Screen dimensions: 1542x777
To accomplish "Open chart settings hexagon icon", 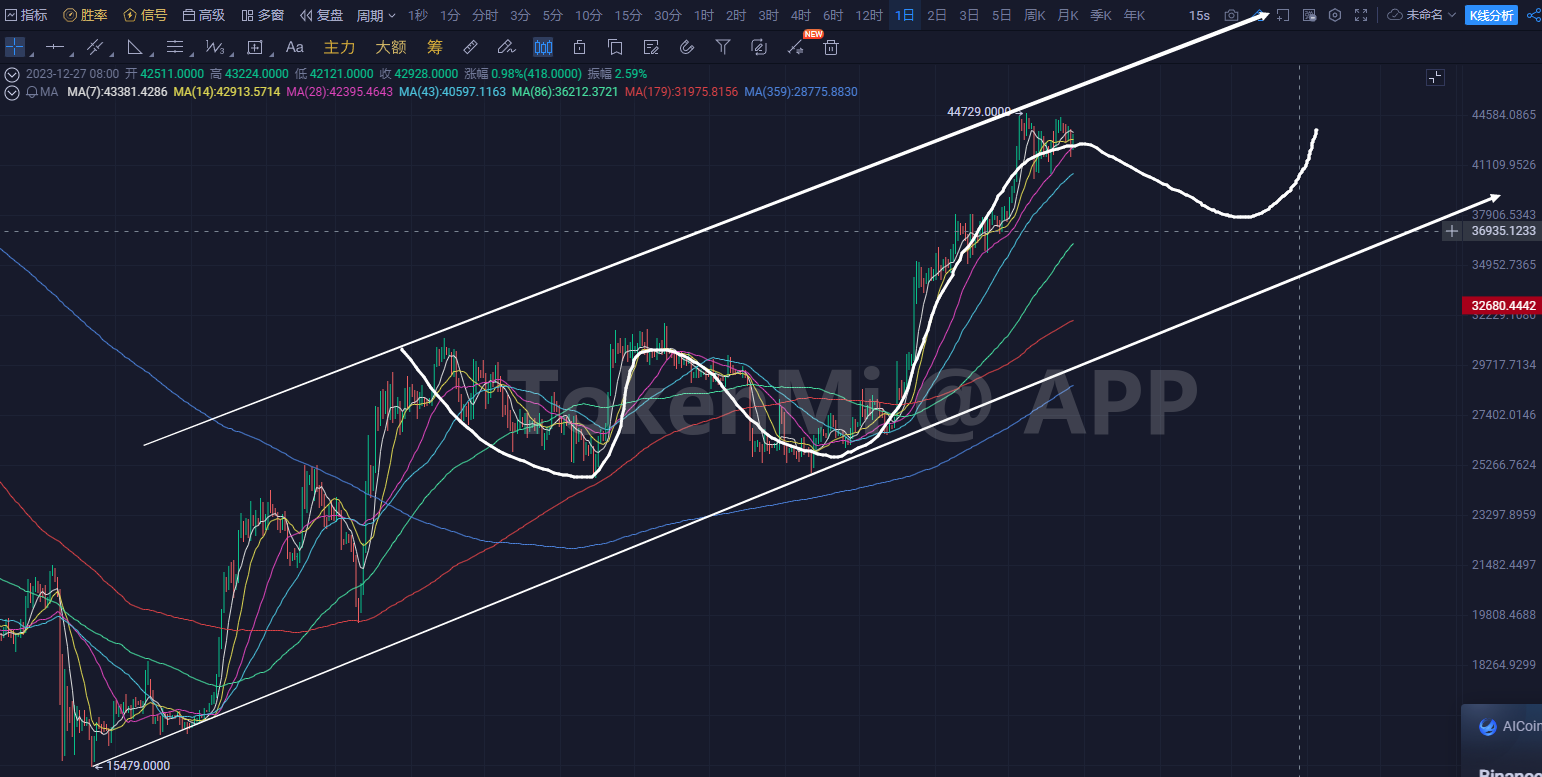I will [1334, 15].
